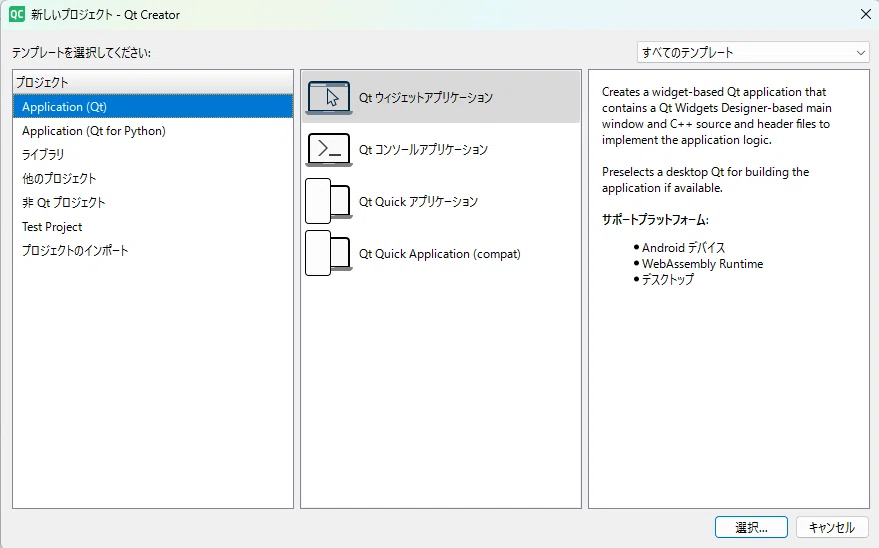
Task: Select the 非 Qt プロジェクト category
Action: tap(153, 202)
